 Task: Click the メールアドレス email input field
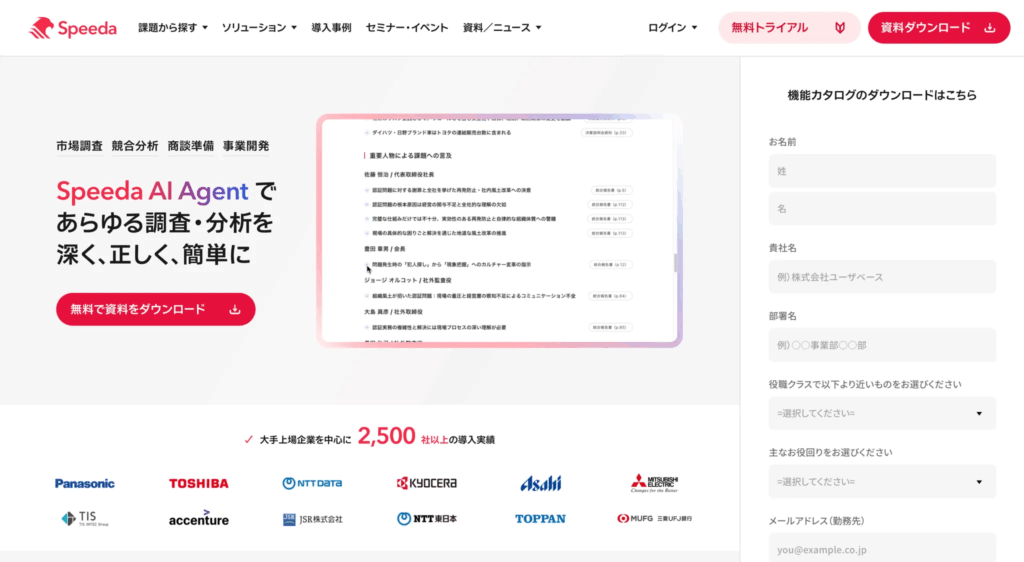[881, 549]
